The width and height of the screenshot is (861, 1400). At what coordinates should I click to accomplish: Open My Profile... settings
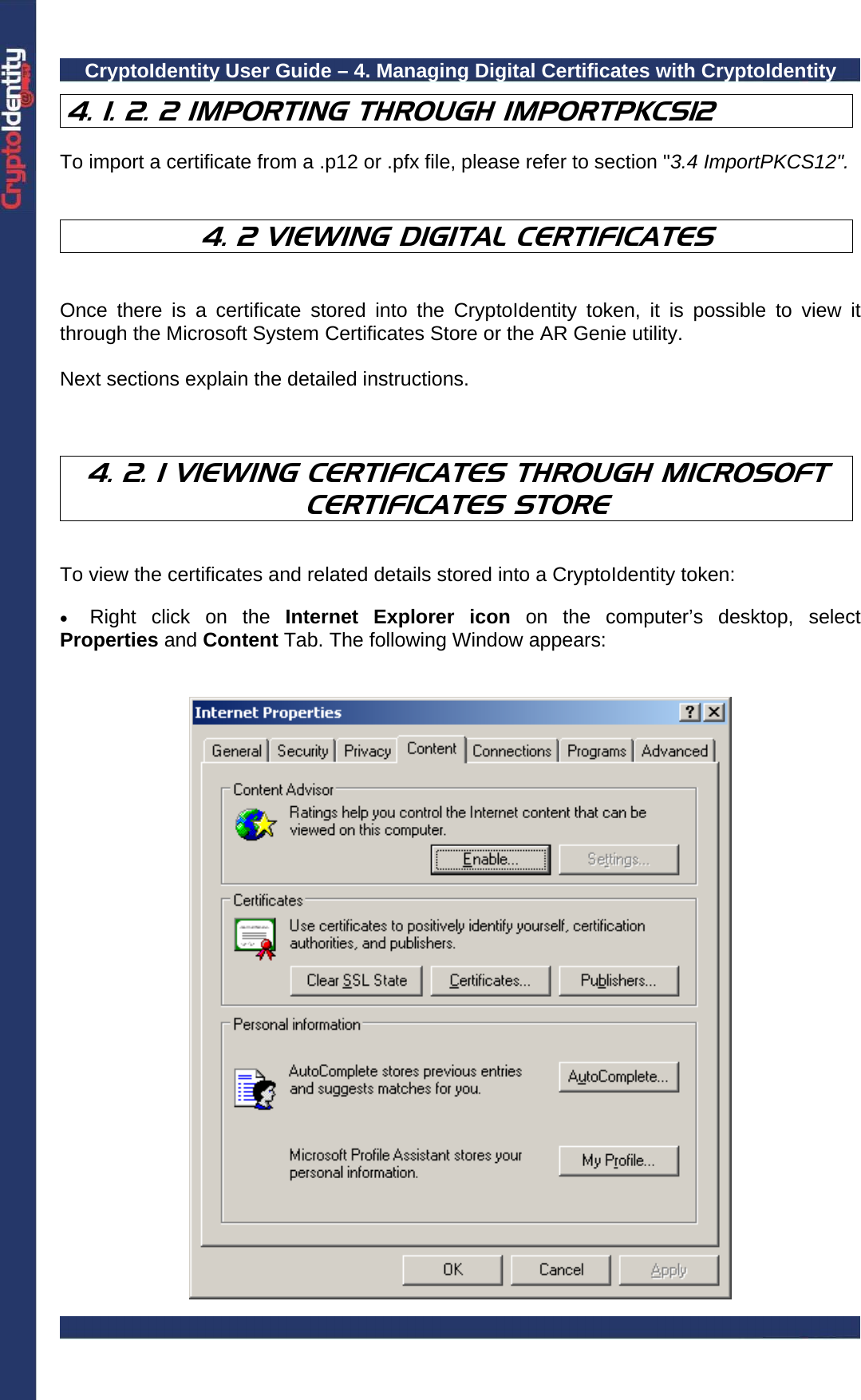click(x=618, y=1161)
